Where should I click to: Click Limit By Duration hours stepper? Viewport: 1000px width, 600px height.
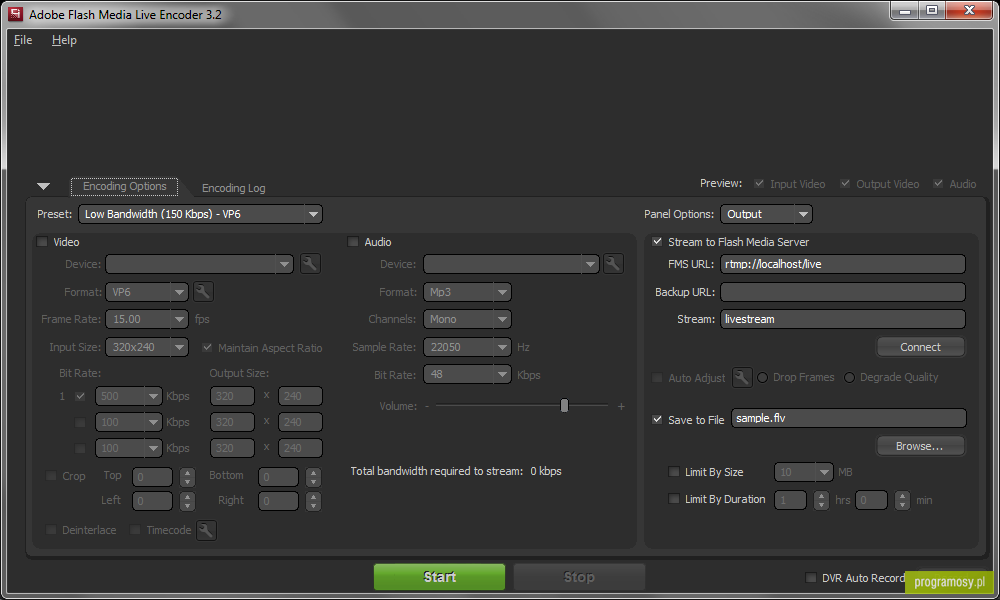point(821,500)
